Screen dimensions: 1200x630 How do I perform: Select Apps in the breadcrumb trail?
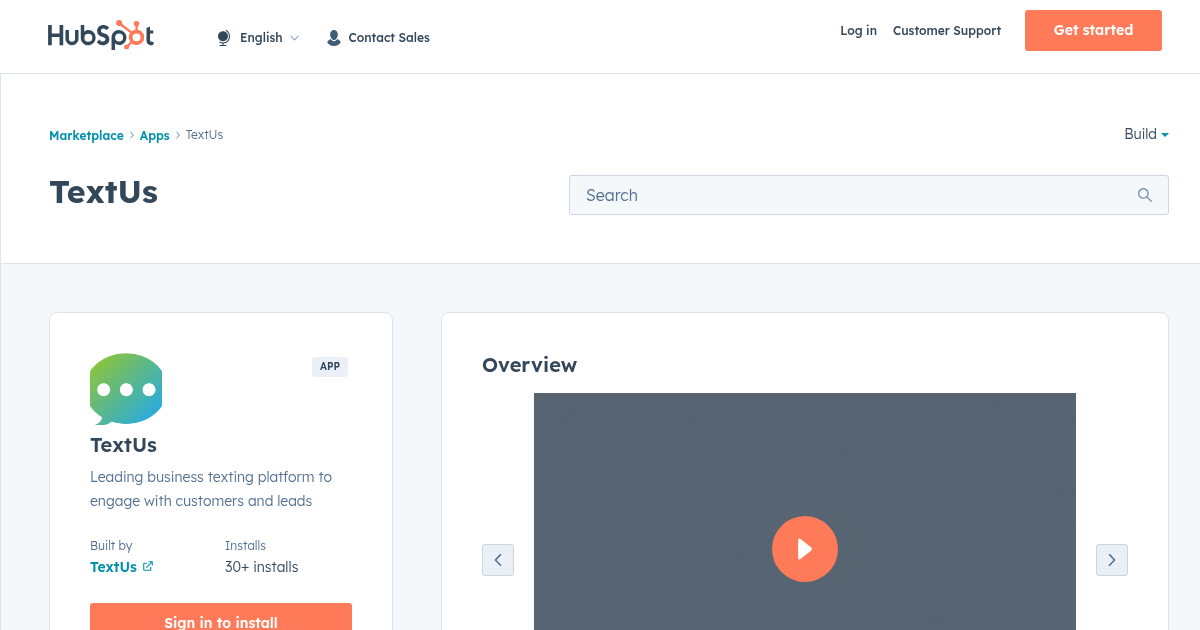pos(154,135)
